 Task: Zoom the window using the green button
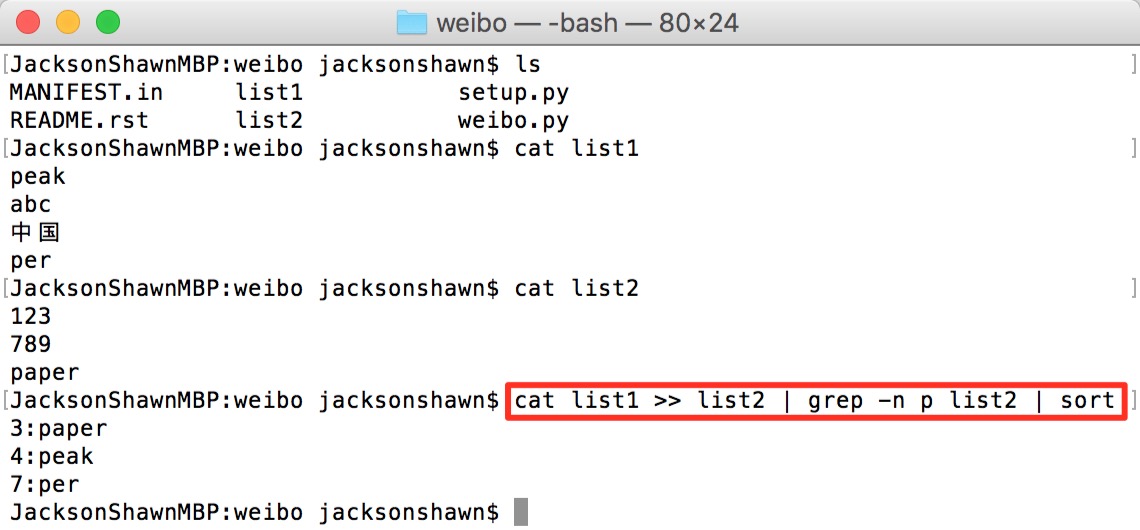click(107, 21)
